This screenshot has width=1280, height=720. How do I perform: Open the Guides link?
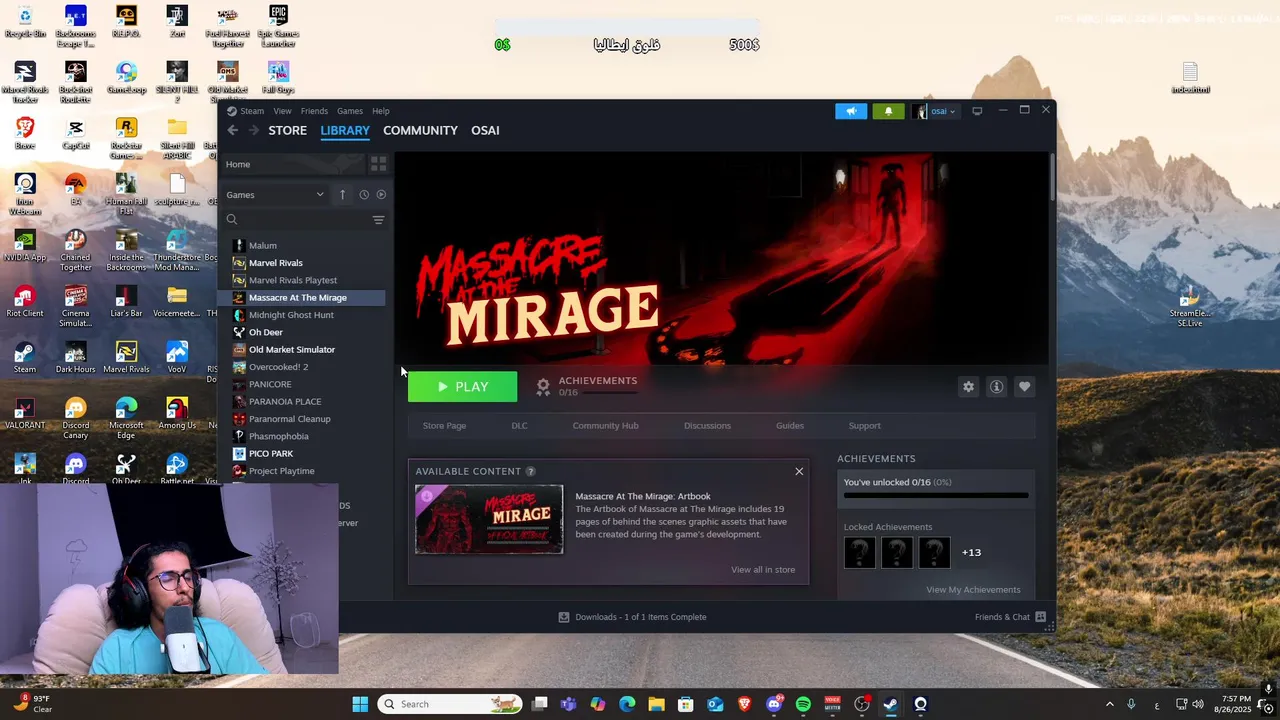790,426
